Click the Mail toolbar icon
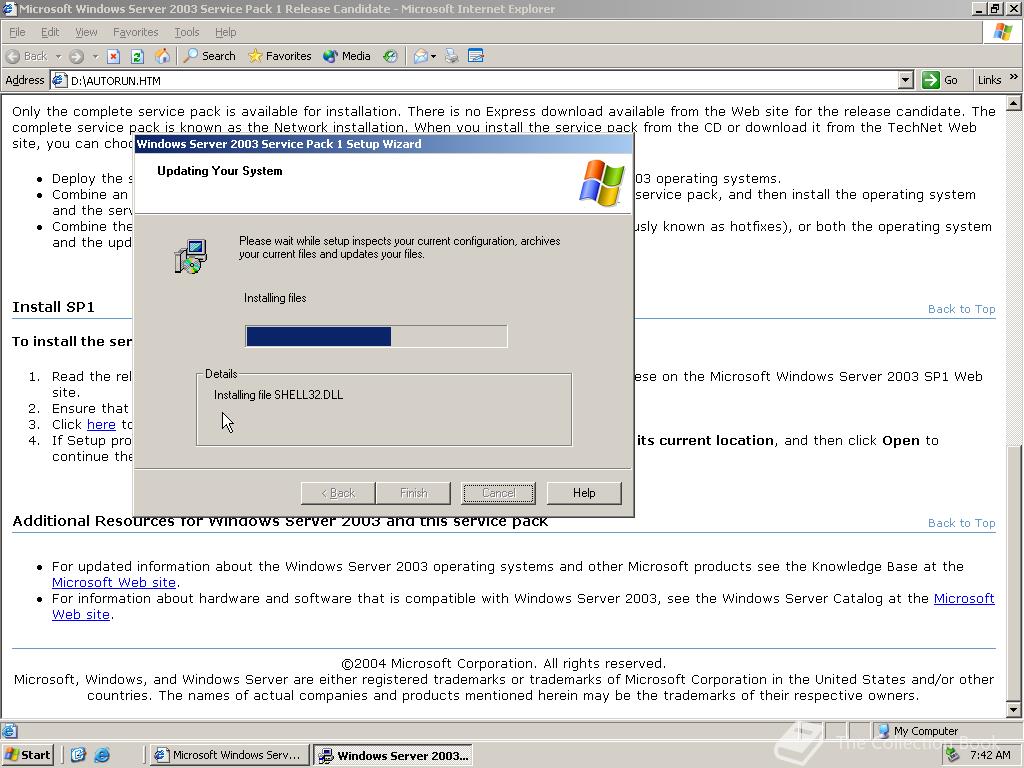Screen dimensions: 1024x768 click(x=421, y=56)
